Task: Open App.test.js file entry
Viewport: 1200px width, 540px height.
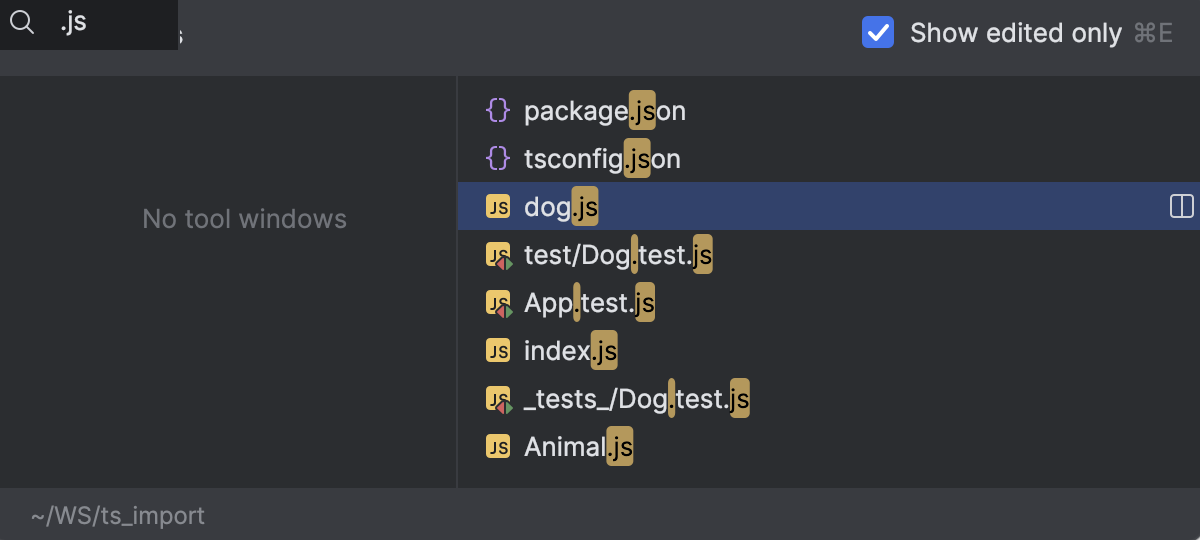Action: tap(589, 303)
